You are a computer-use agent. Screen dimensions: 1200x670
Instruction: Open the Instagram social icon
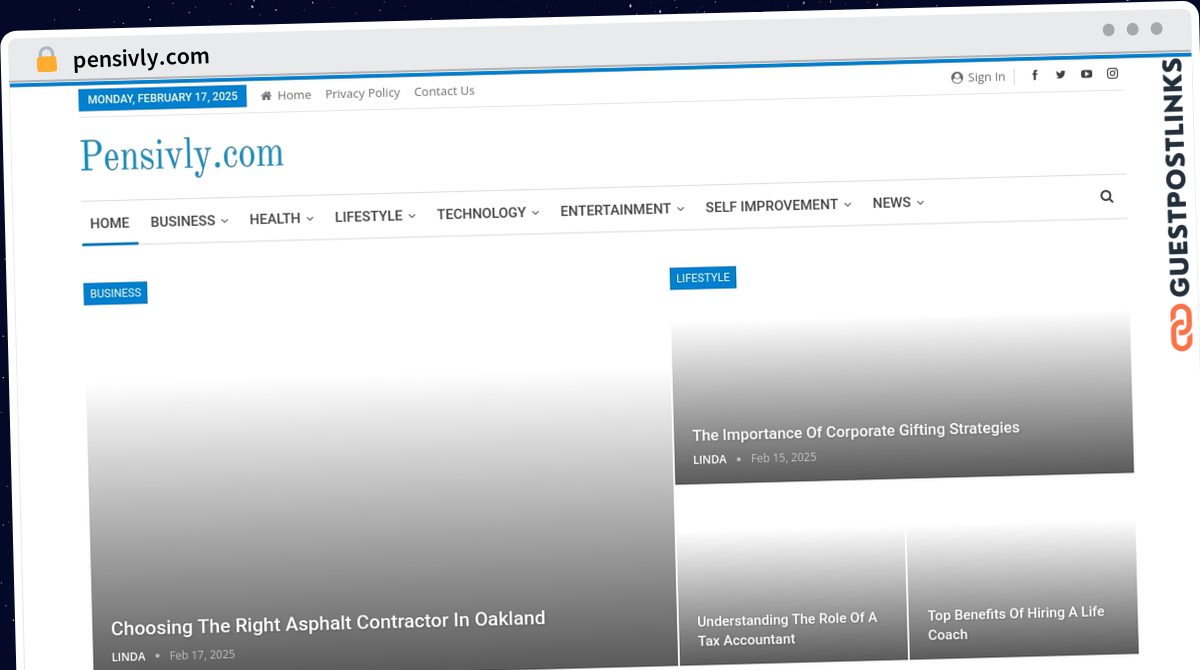coord(1112,73)
